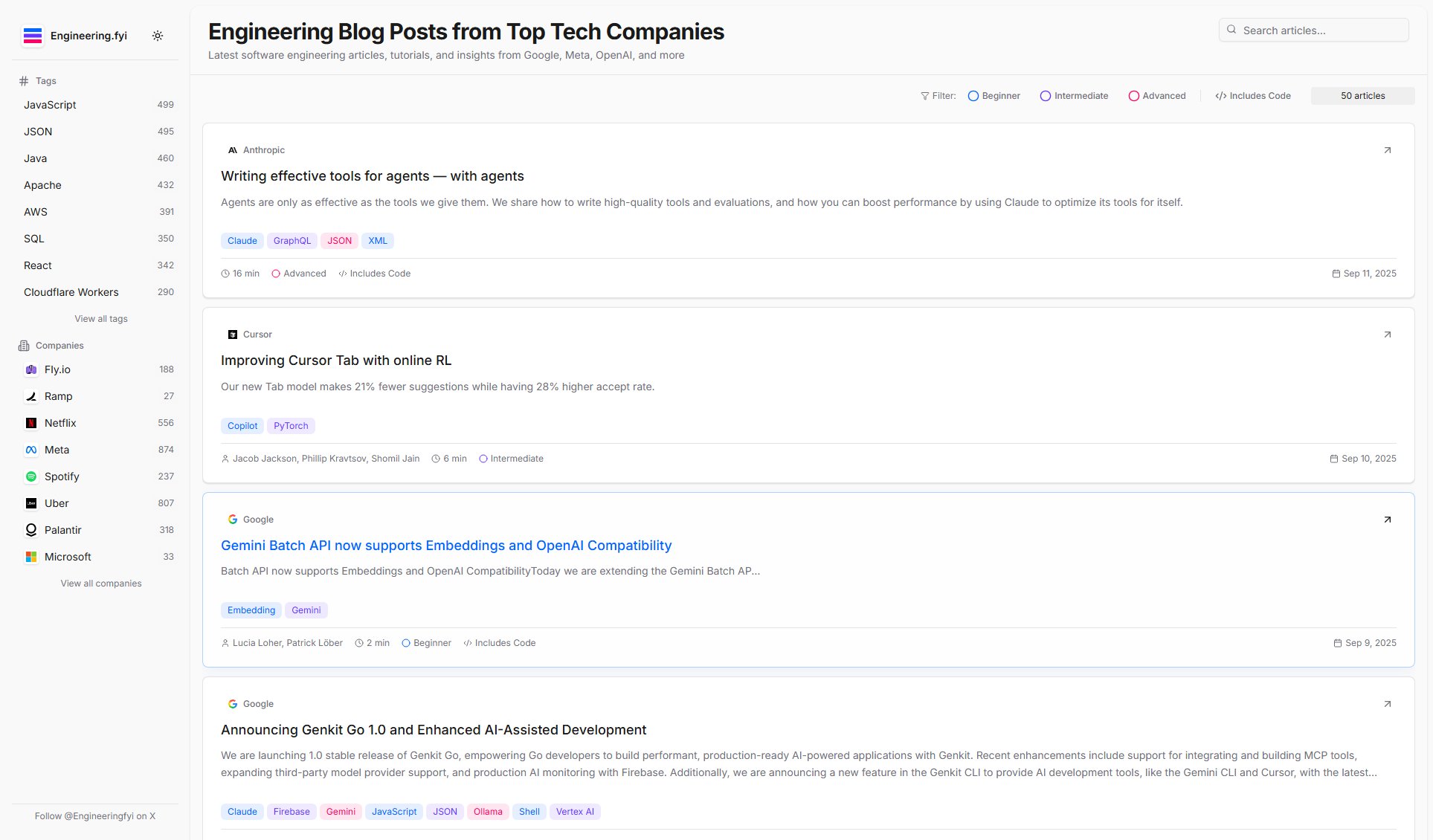Click the Tags hash icon
The height and width of the screenshot is (840, 1433).
tap(24, 81)
